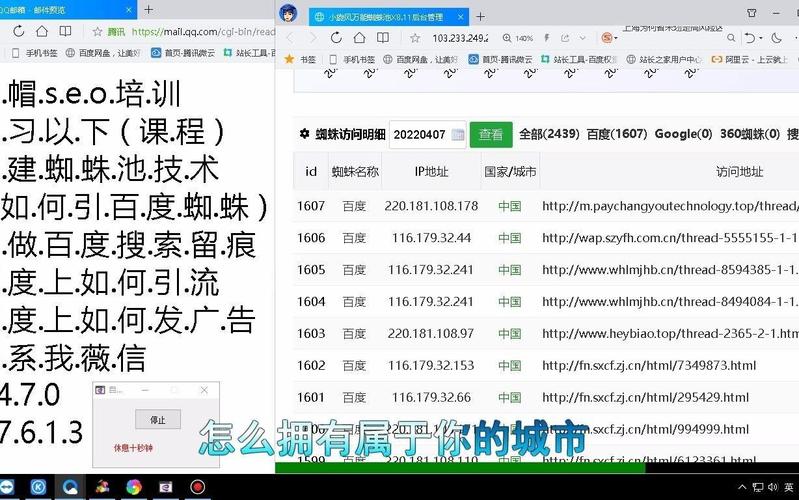Filter by 百度(1607) spiders
Screen dimensions: 799x500
click(x=617, y=134)
